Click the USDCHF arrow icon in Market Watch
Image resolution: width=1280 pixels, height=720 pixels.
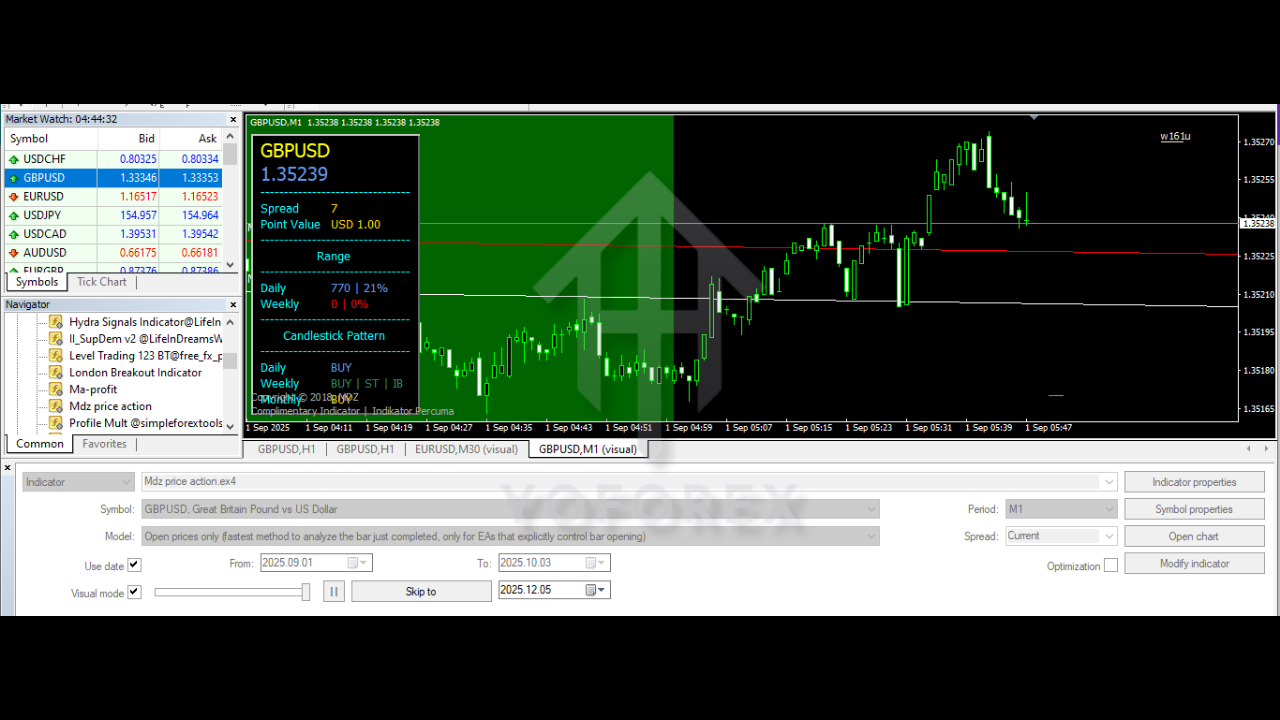click(12, 158)
